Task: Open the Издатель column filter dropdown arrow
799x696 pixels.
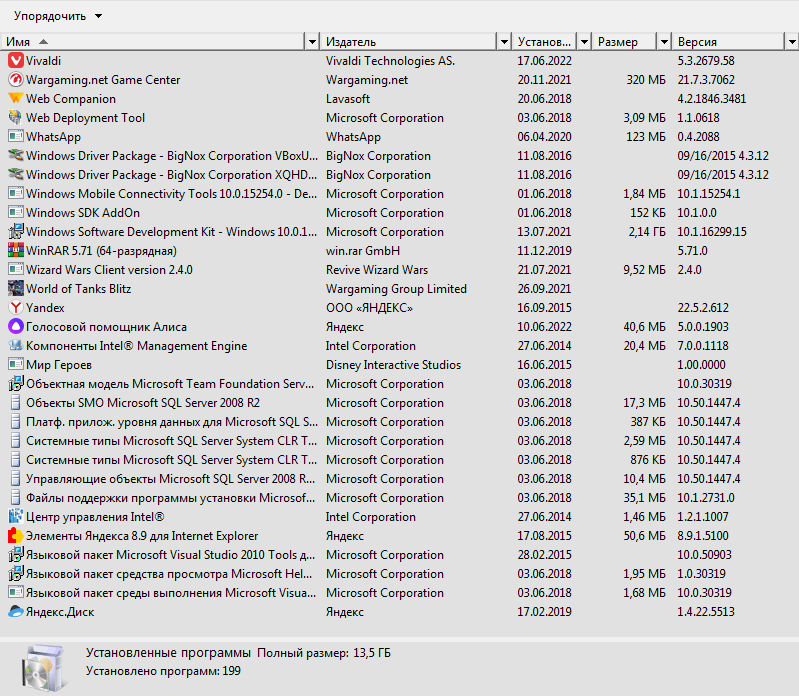Action: (x=504, y=42)
